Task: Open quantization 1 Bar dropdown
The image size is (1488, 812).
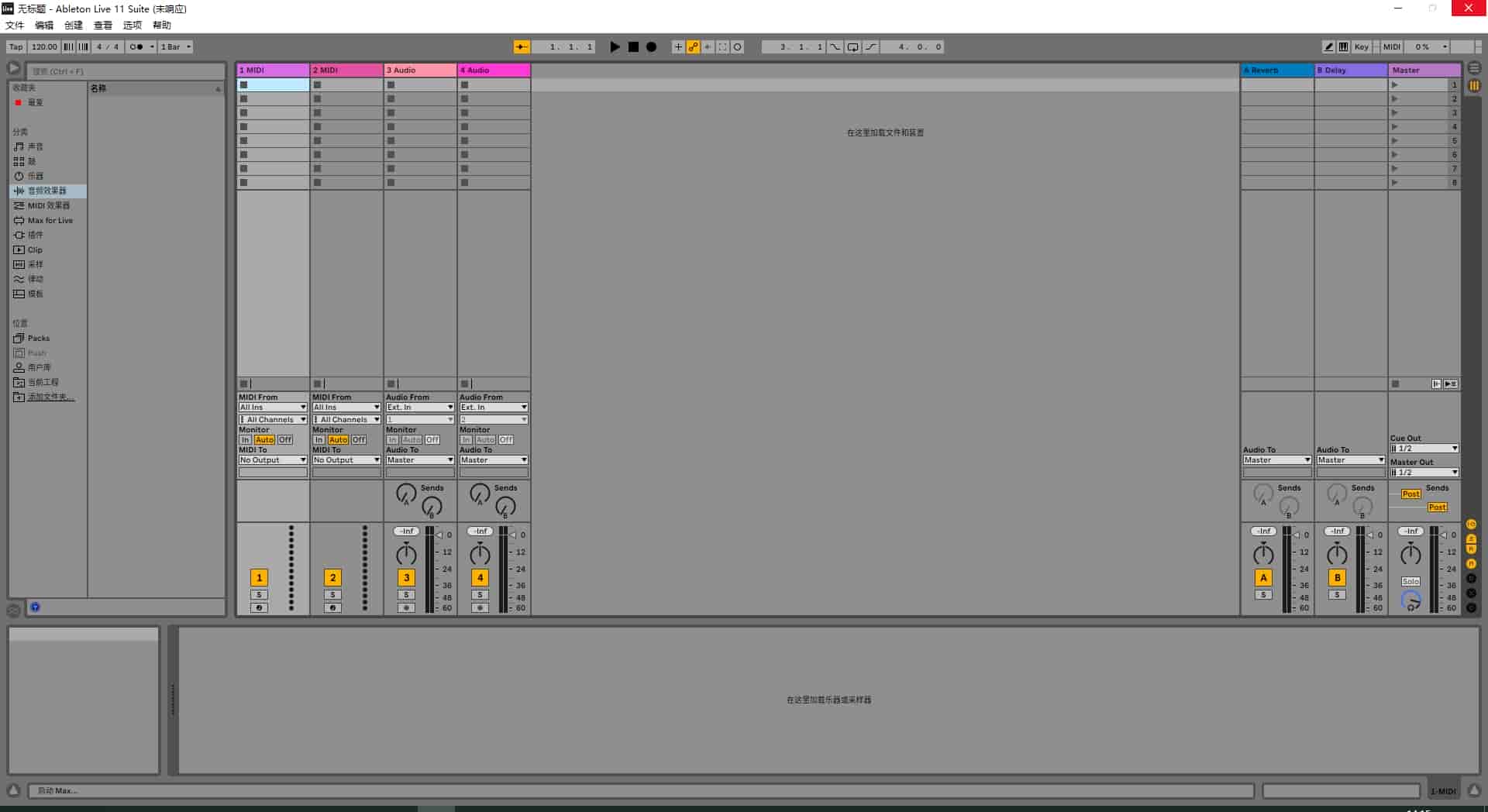Action: [x=176, y=47]
